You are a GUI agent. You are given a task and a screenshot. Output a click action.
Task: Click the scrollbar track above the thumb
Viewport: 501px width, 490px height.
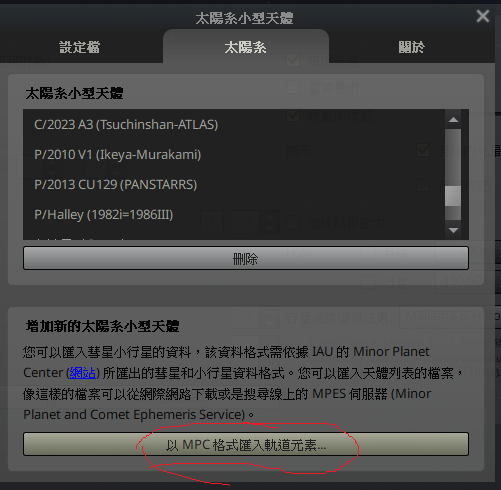click(x=453, y=157)
